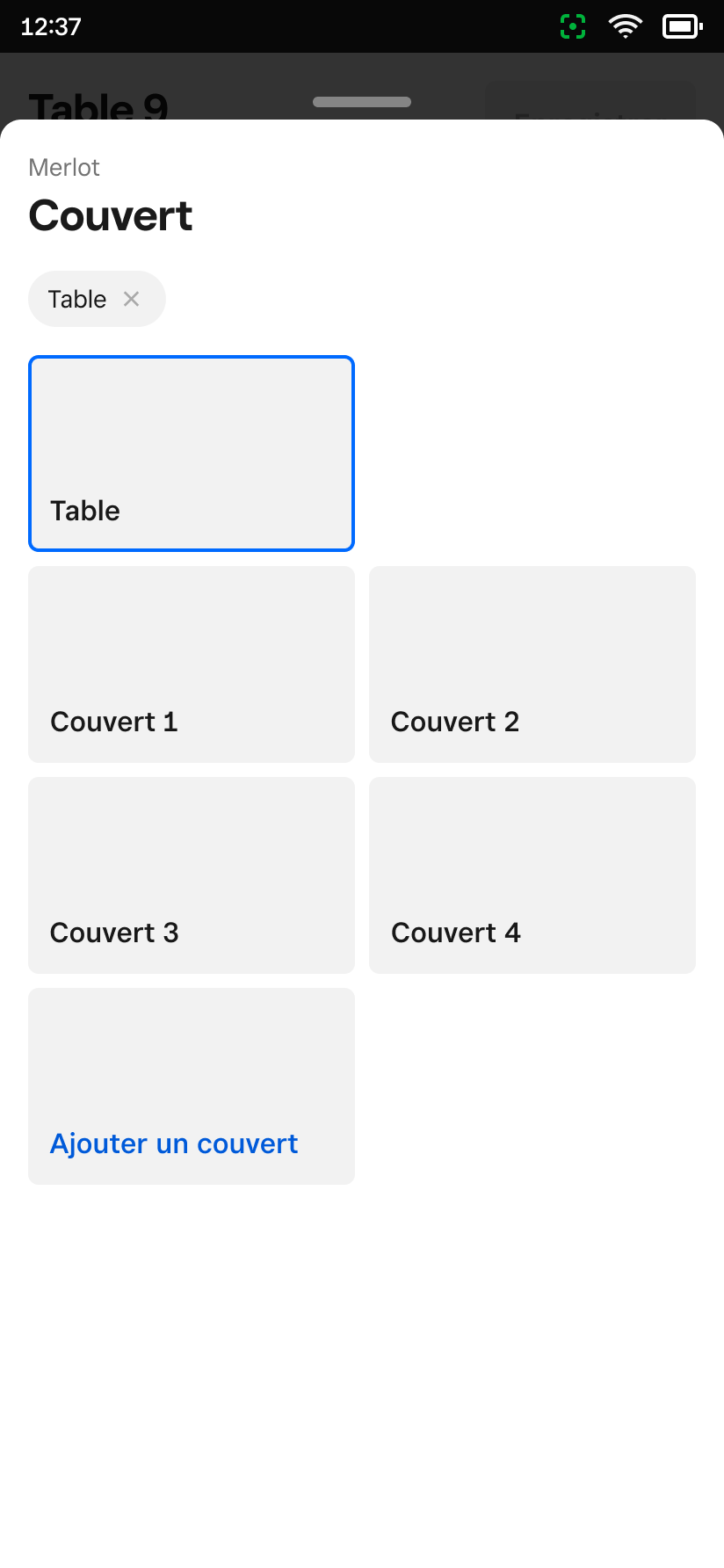The width and height of the screenshot is (724, 1568).
Task: Assign Merlot to Couvert 2
Action: click(532, 664)
